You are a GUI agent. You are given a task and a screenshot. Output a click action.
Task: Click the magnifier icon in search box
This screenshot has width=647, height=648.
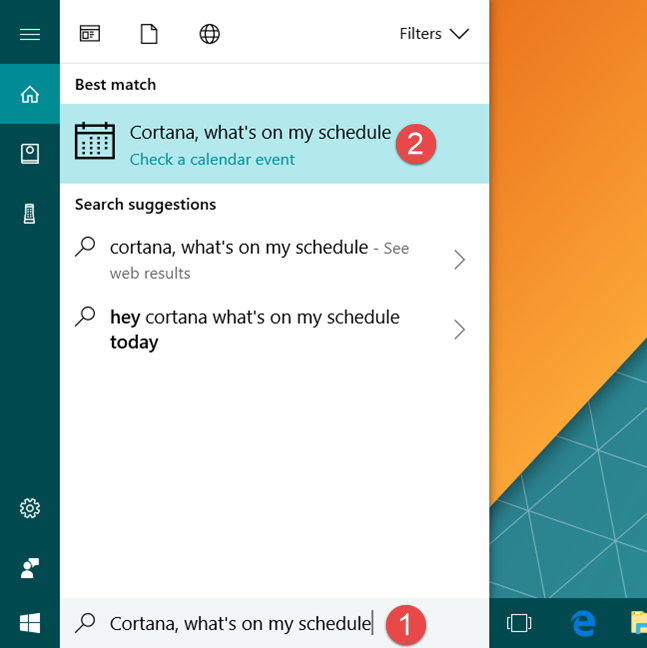(85, 623)
